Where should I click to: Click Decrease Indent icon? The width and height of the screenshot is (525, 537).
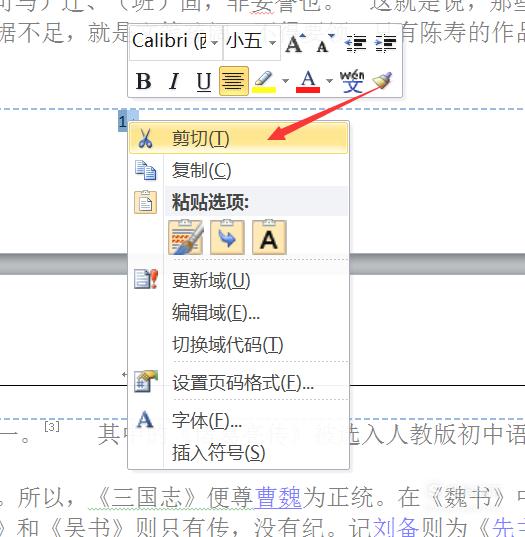coord(355,43)
